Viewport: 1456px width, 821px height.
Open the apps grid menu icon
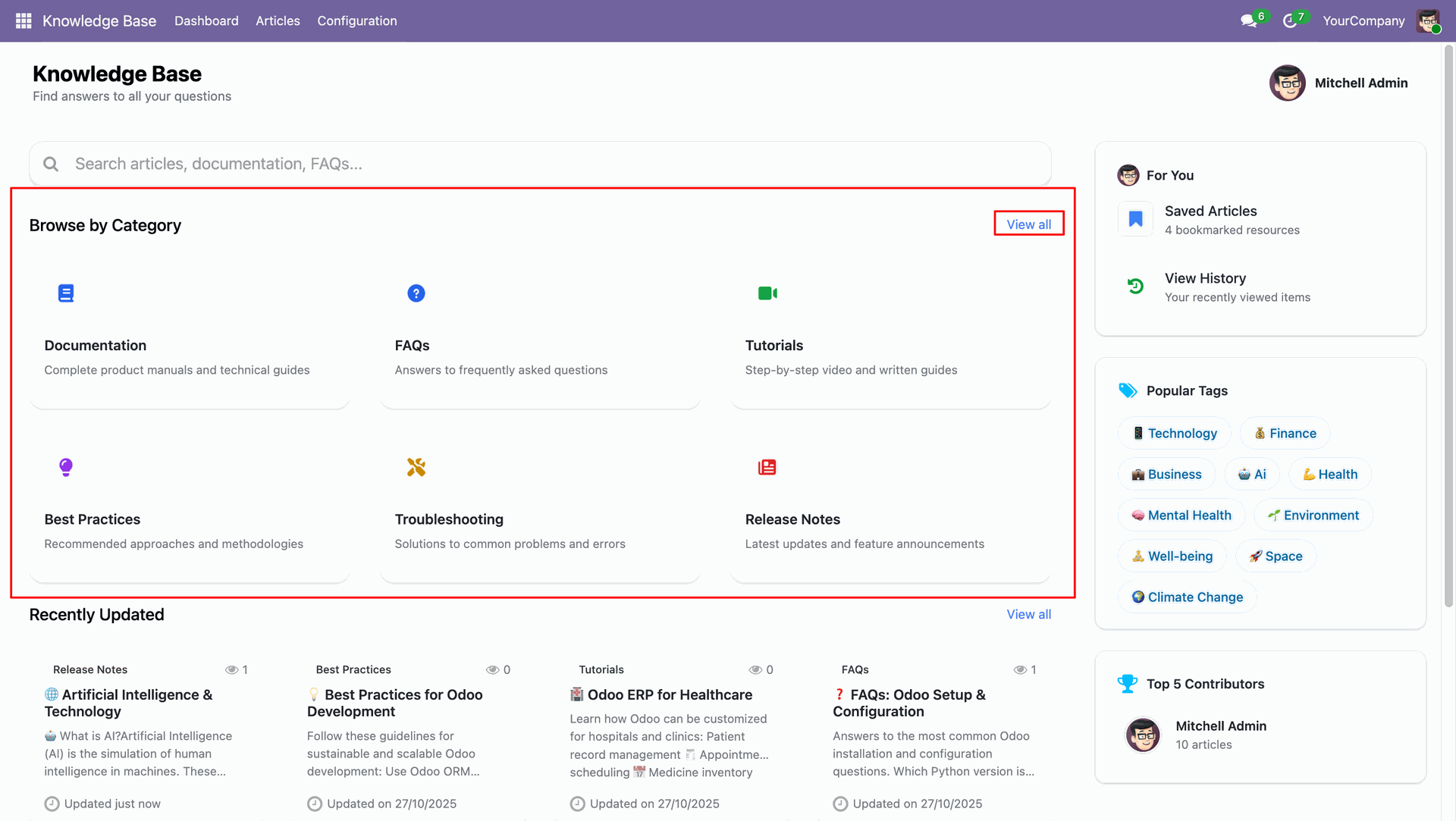point(24,20)
